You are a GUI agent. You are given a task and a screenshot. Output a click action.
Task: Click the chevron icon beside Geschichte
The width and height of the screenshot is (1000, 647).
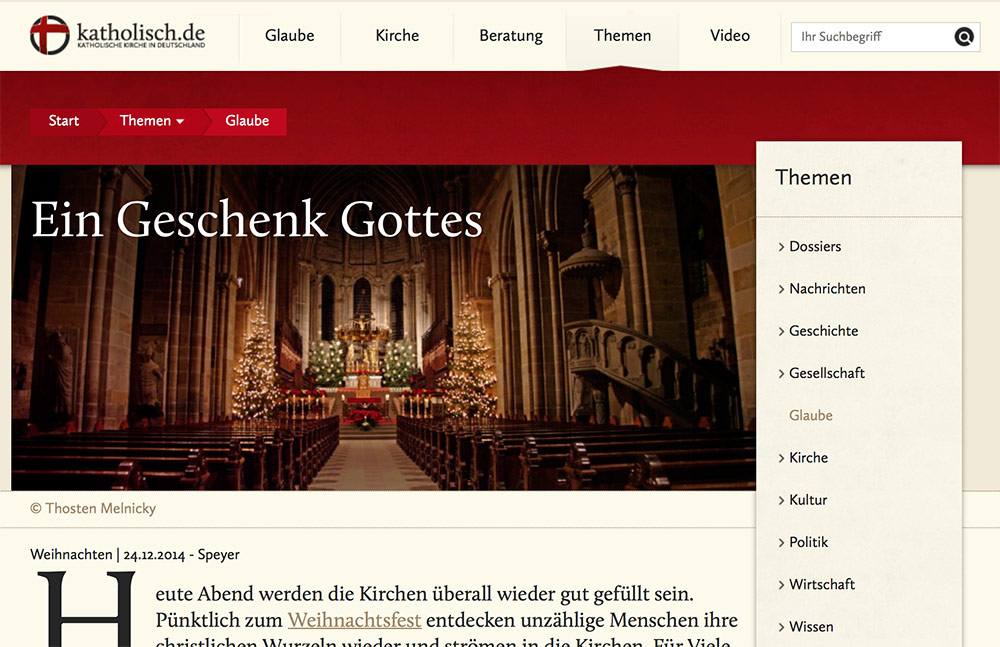pos(781,331)
